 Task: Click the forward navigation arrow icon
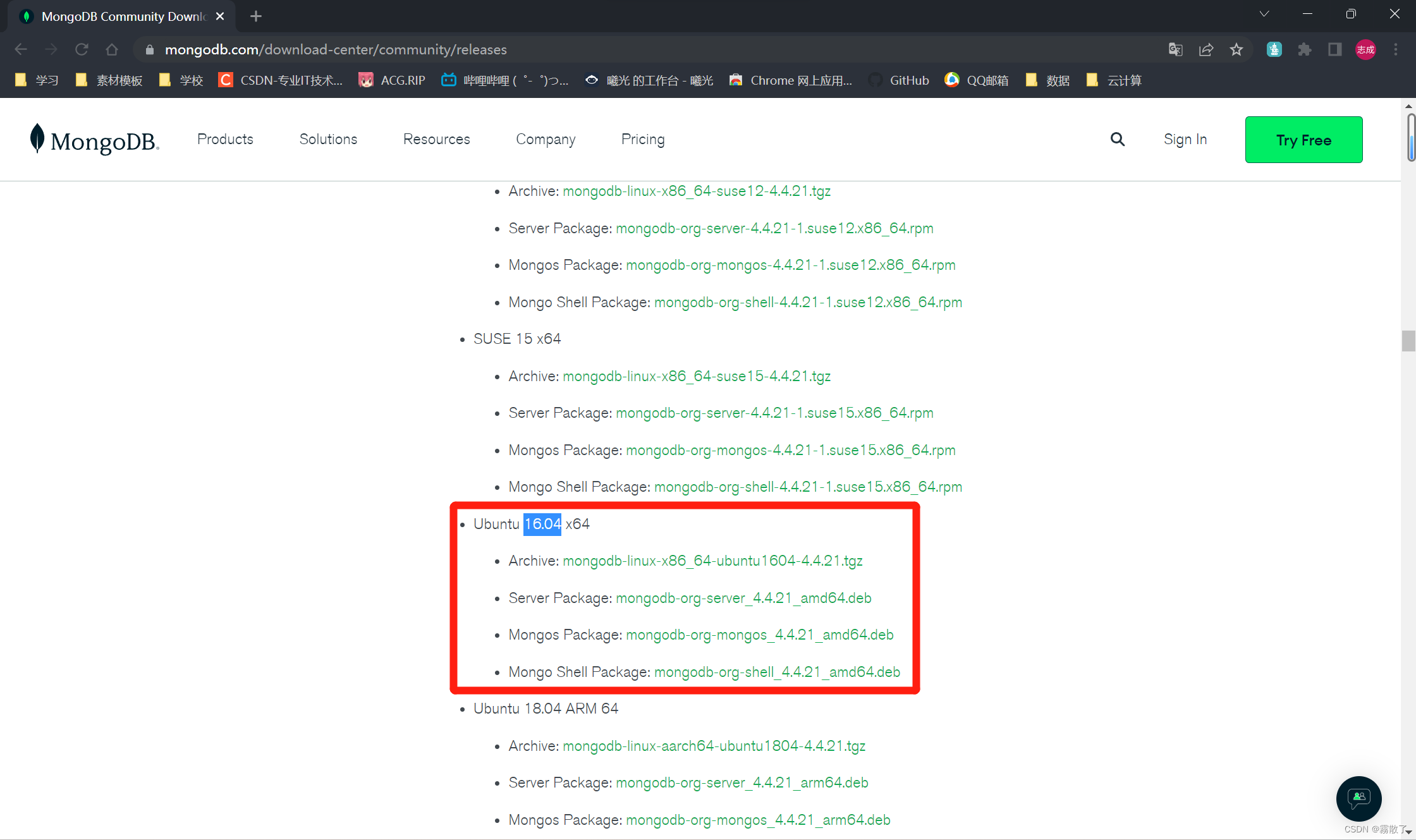coord(51,49)
